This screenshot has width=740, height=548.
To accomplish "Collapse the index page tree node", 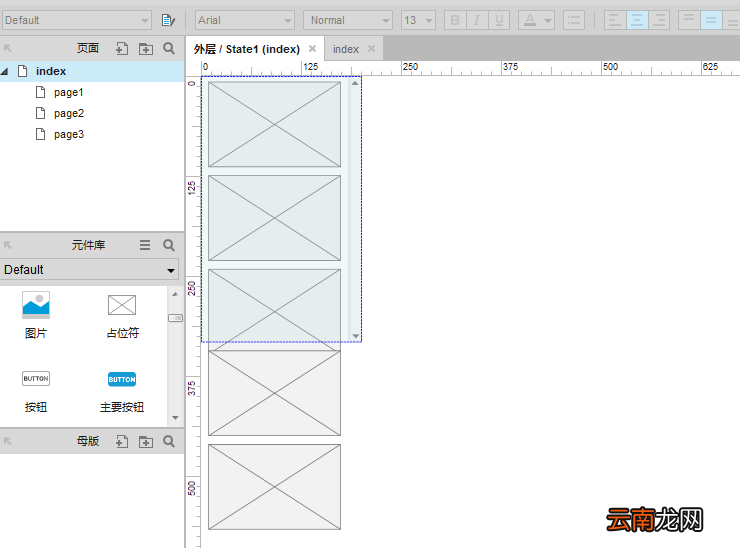I will click(5, 71).
